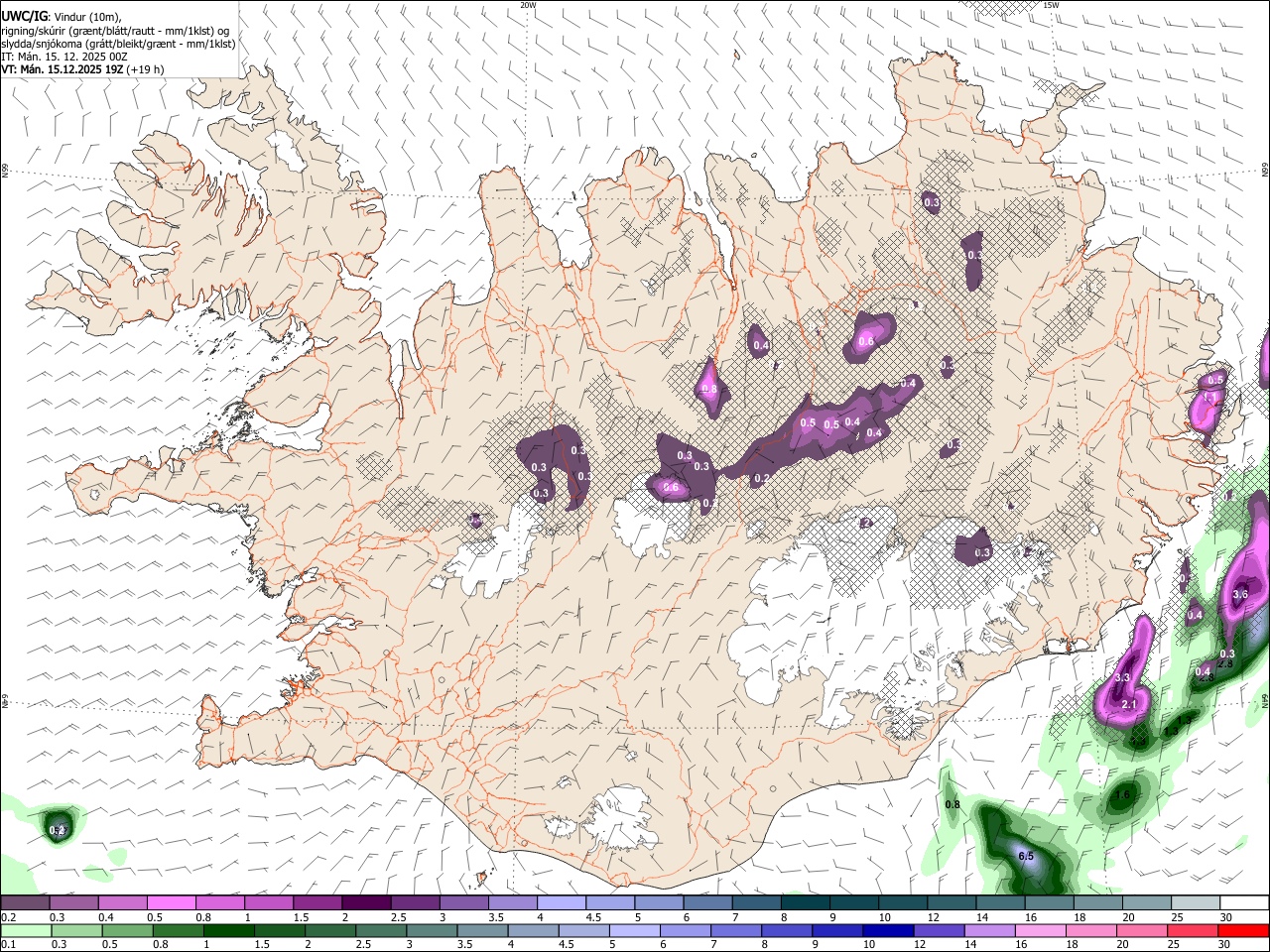Pick the dark mauve 0.2 snow swatch

25,903
